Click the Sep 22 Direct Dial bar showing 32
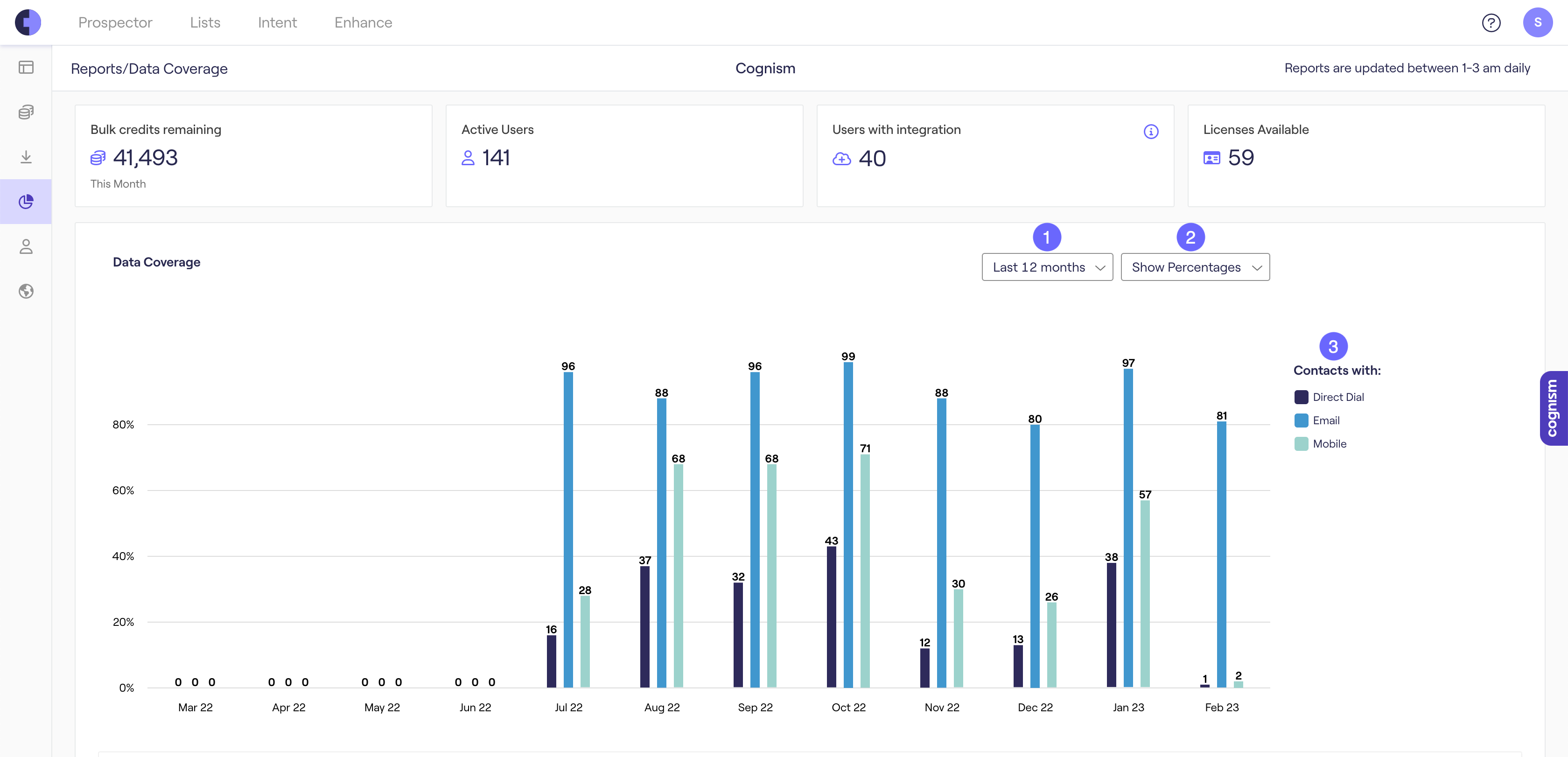This screenshot has width=1568, height=757. click(738, 635)
